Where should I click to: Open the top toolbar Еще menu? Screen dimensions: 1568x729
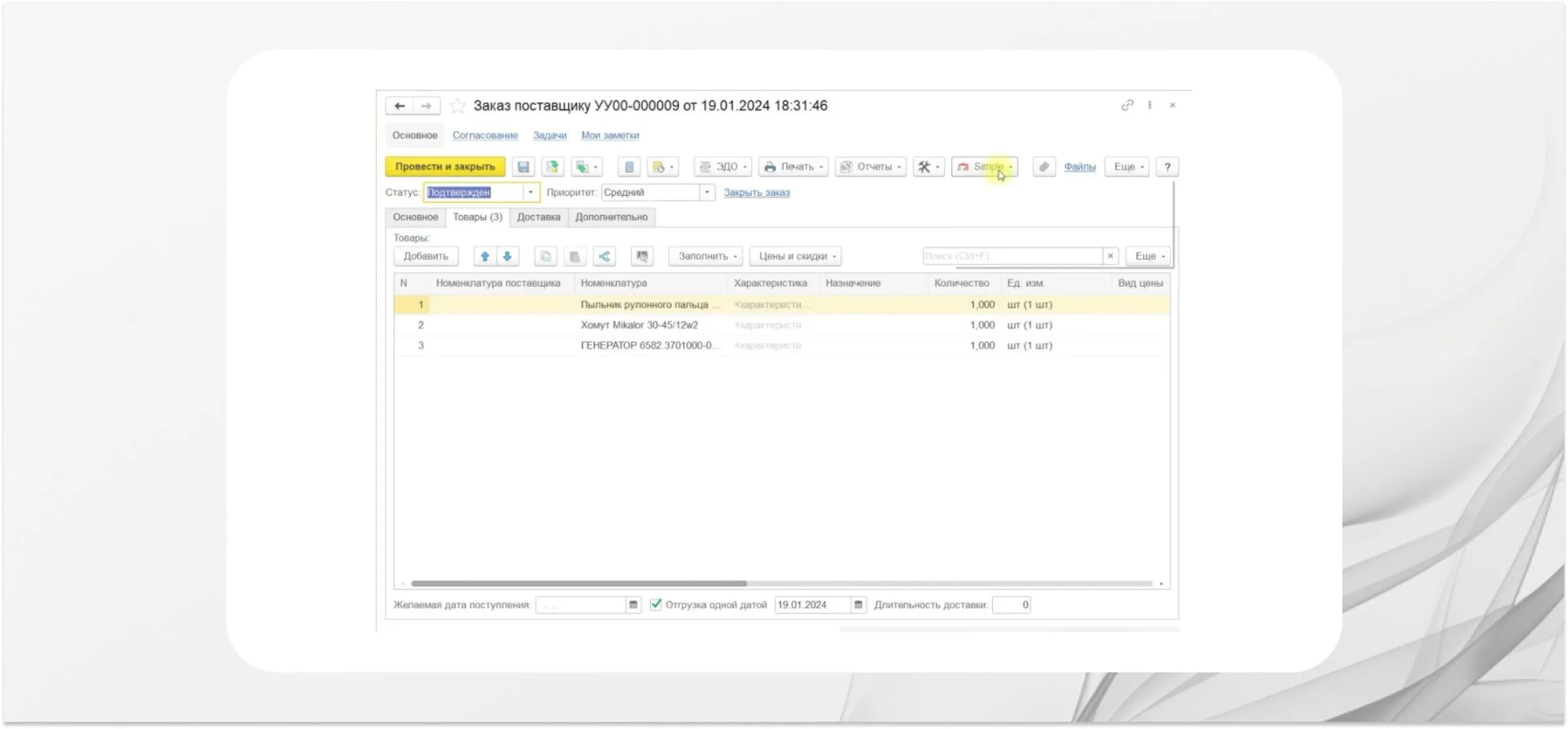point(1127,167)
